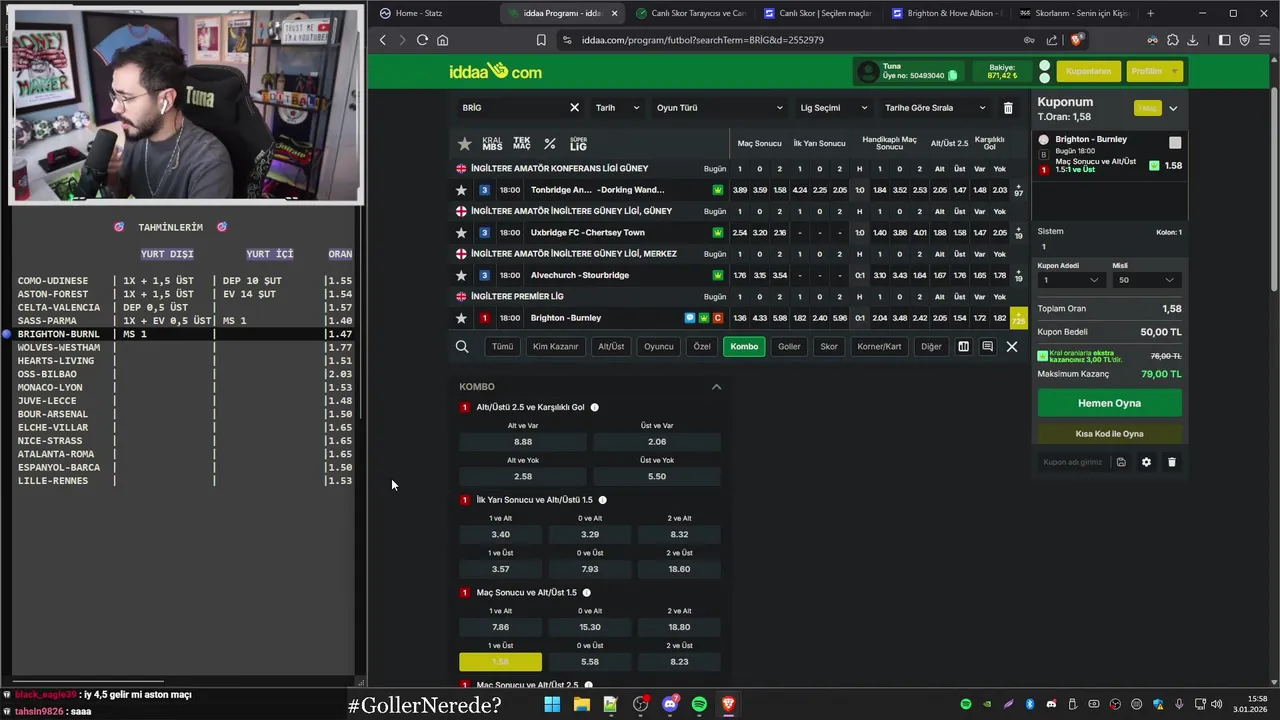Select the percent filter icon
1280x720 pixels.
coord(549,144)
